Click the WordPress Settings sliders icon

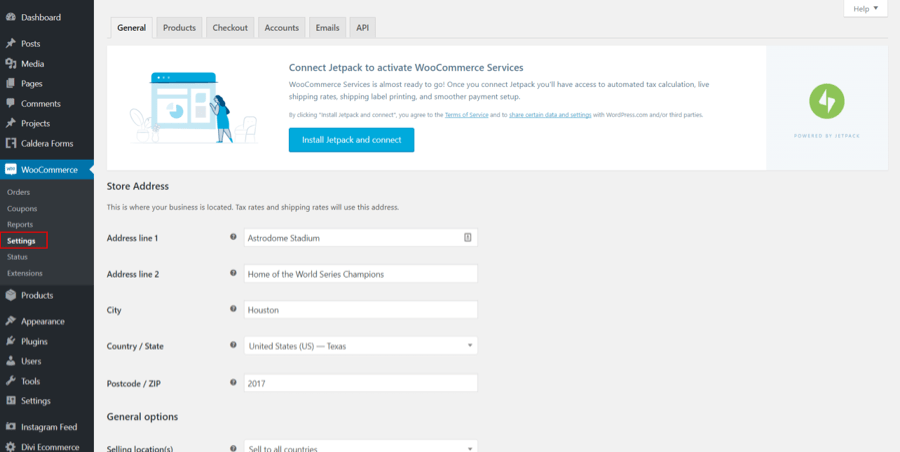click(10, 400)
